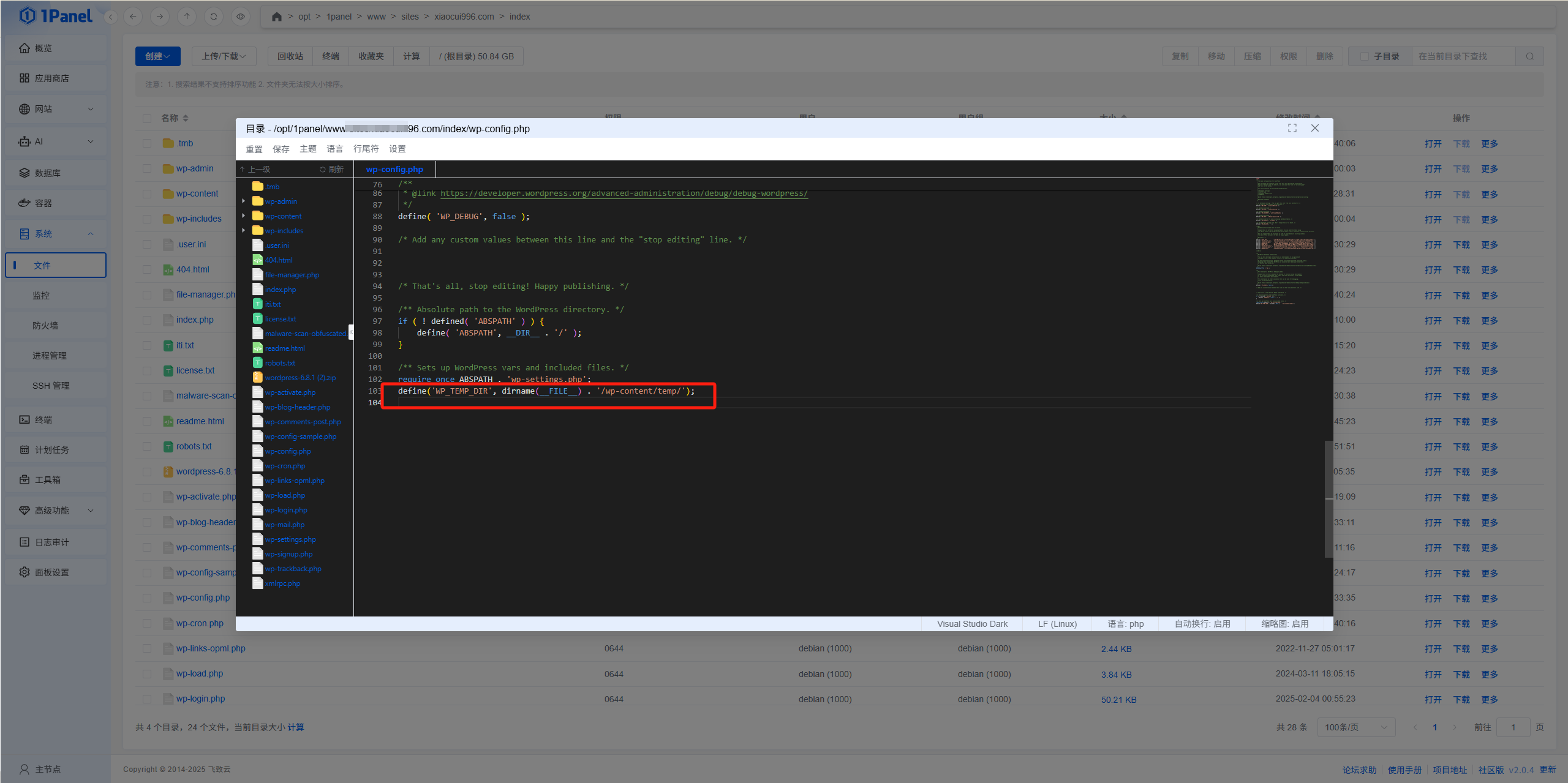
Task: Check the select-all checkbox in file list header
Action: [x=146, y=118]
